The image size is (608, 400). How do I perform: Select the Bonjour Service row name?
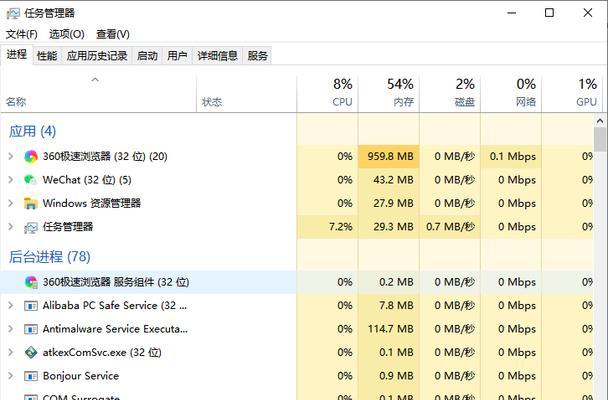(x=81, y=376)
